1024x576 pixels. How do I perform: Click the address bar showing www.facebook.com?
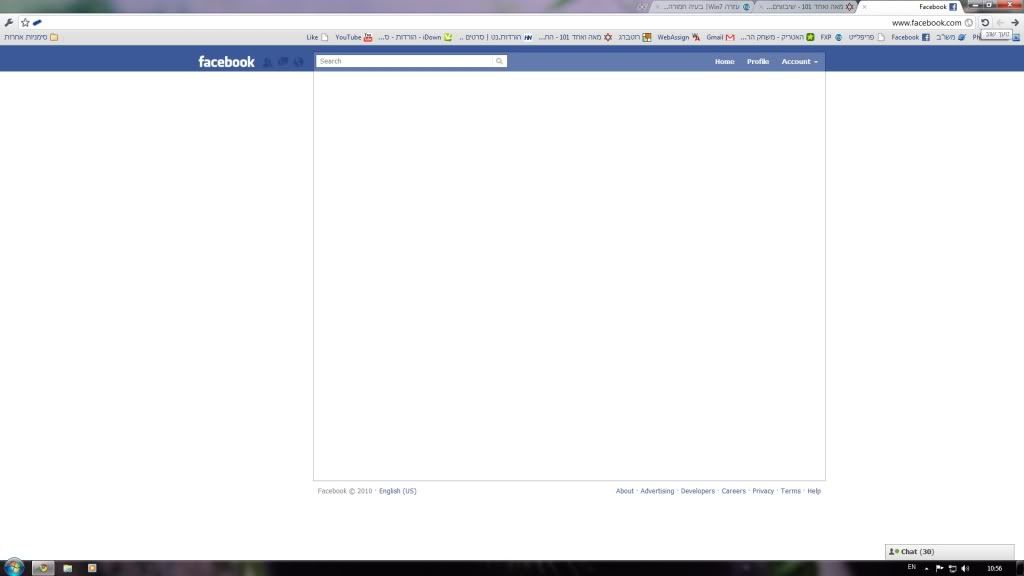[x=926, y=22]
